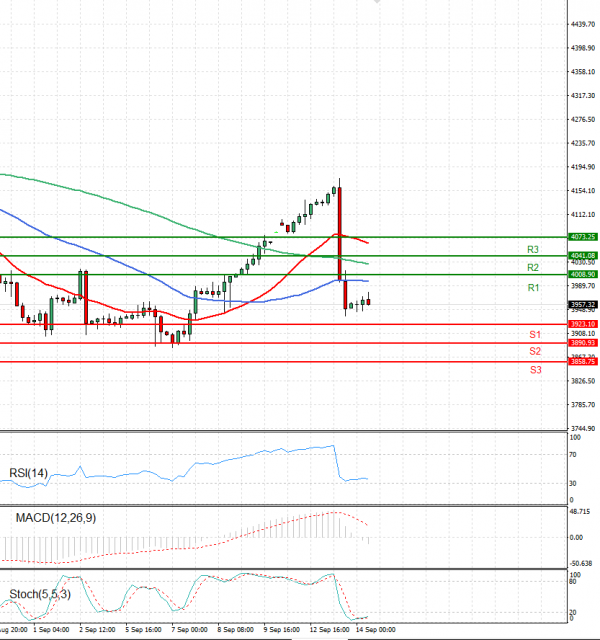Click the red 3858.75 price tag
The image size is (600, 640).
pos(583,362)
